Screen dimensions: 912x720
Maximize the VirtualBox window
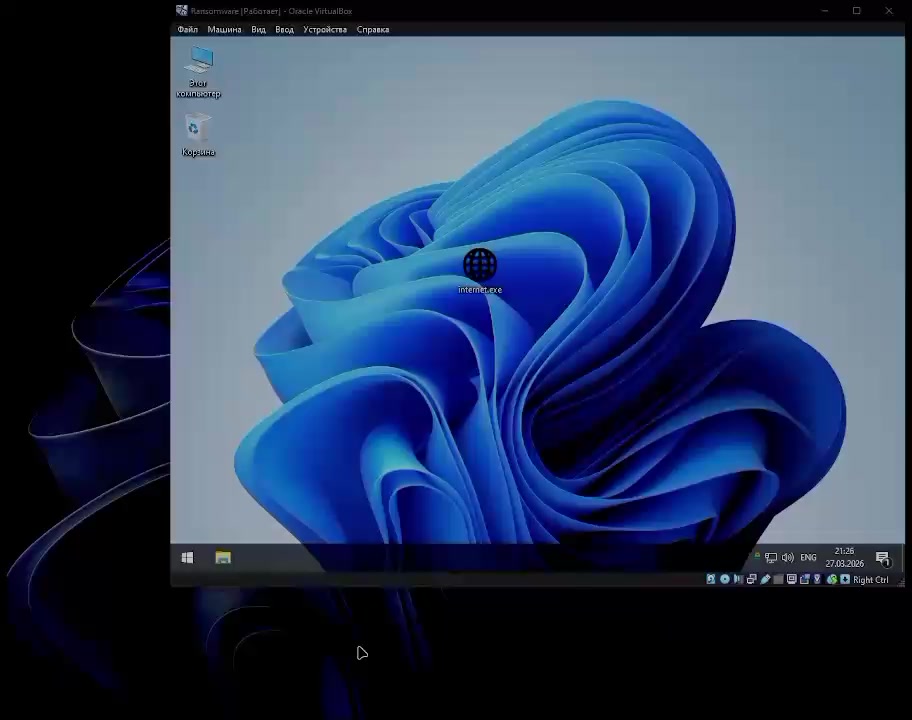tap(857, 10)
